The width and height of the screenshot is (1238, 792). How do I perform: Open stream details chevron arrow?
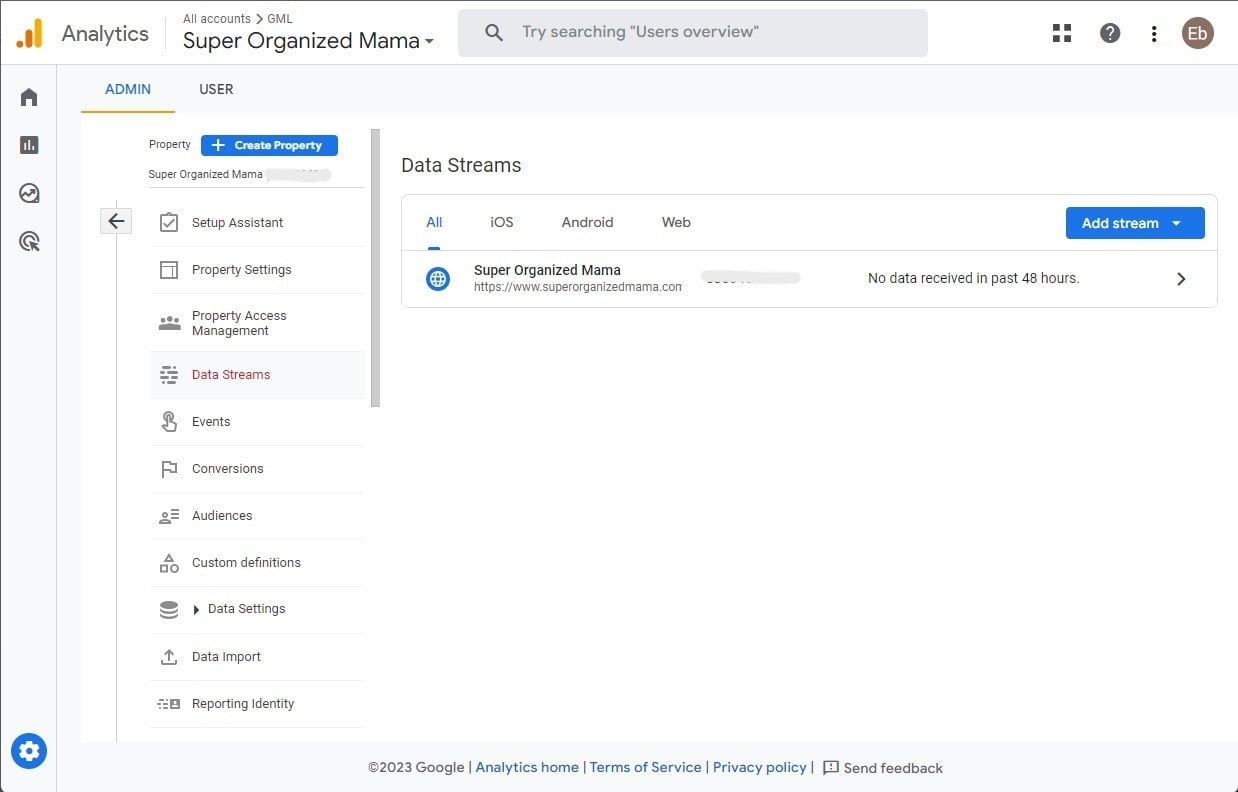pyautogui.click(x=1181, y=279)
